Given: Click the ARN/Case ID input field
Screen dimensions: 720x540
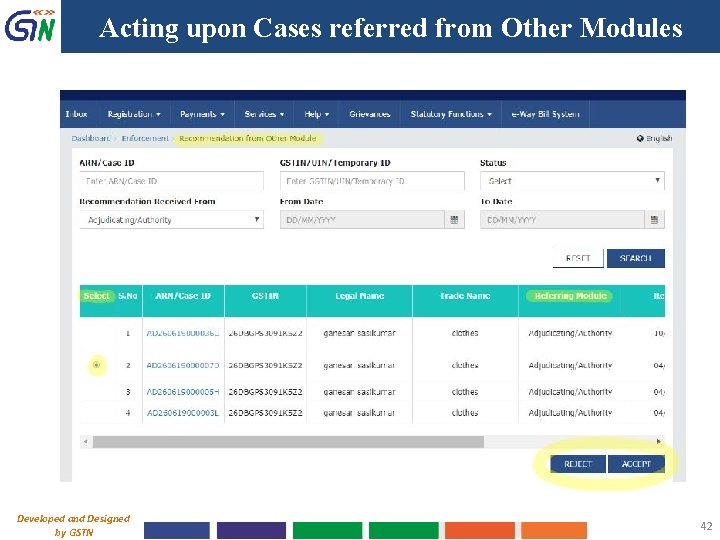Looking at the screenshot, I should [171, 181].
